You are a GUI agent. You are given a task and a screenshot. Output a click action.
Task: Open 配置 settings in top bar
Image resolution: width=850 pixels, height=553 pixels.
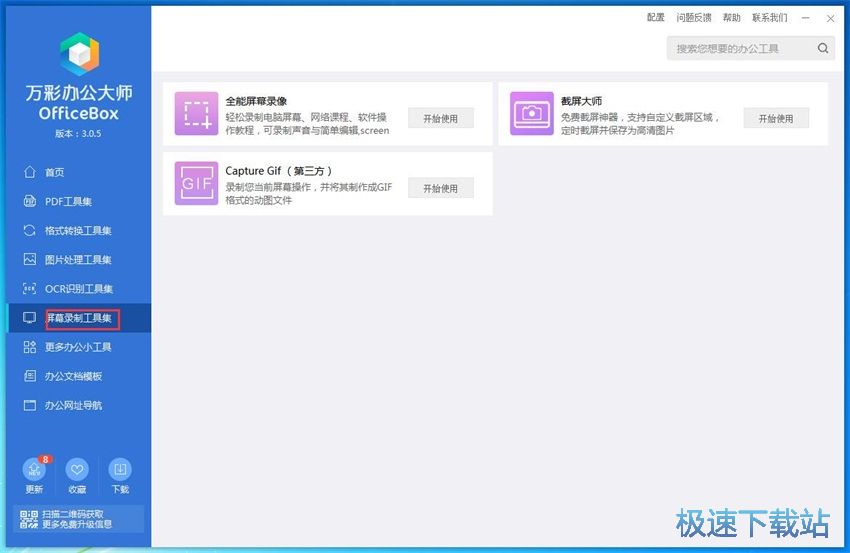655,17
